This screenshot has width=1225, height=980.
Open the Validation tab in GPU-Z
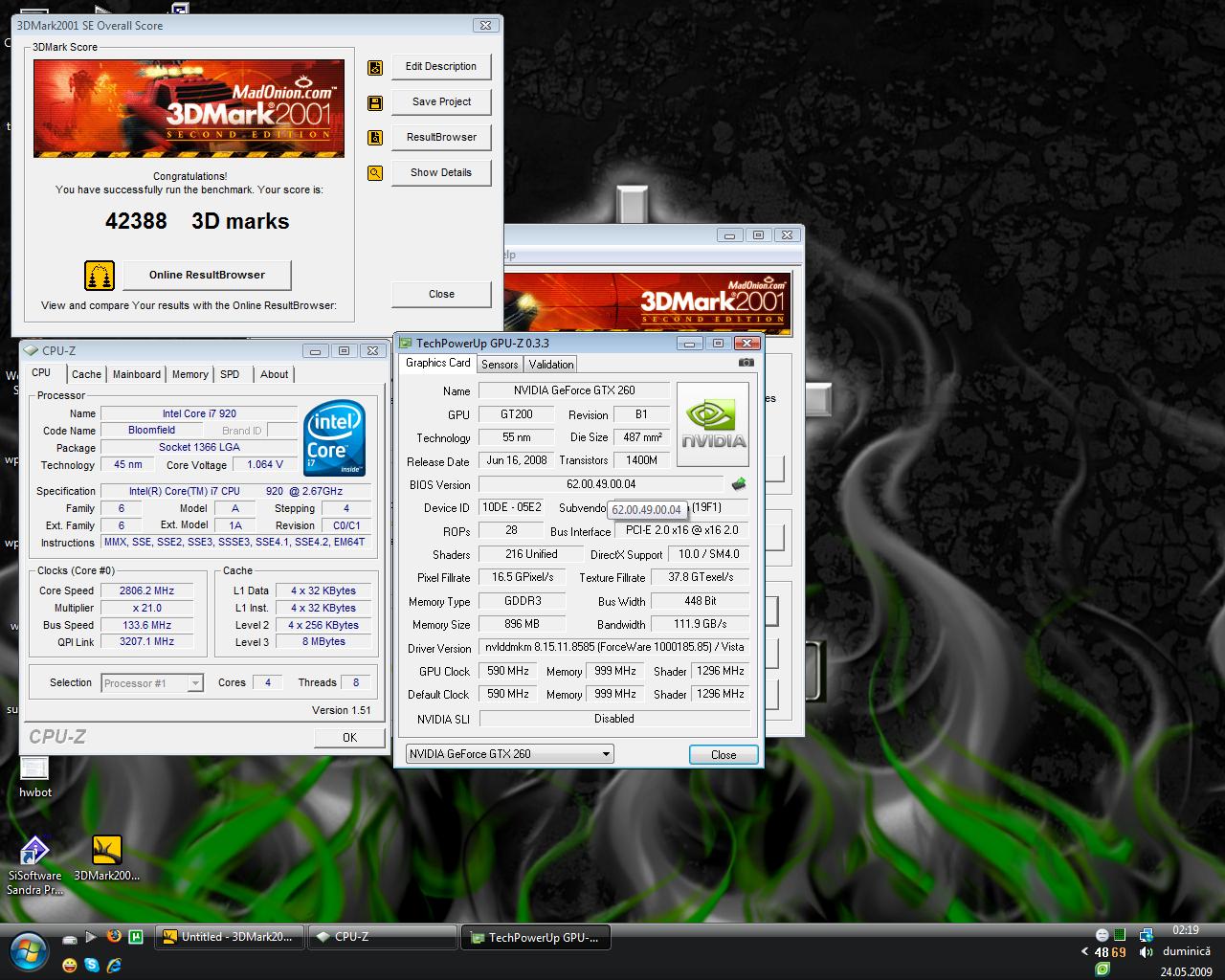point(551,365)
